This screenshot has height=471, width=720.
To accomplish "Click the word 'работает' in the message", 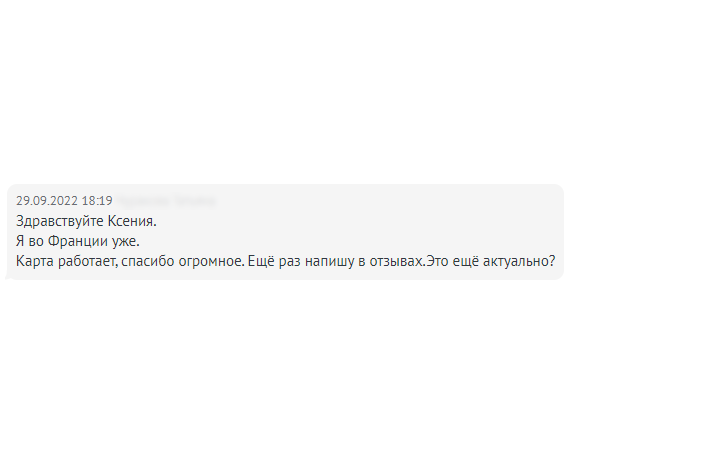I will pos(87,261).
